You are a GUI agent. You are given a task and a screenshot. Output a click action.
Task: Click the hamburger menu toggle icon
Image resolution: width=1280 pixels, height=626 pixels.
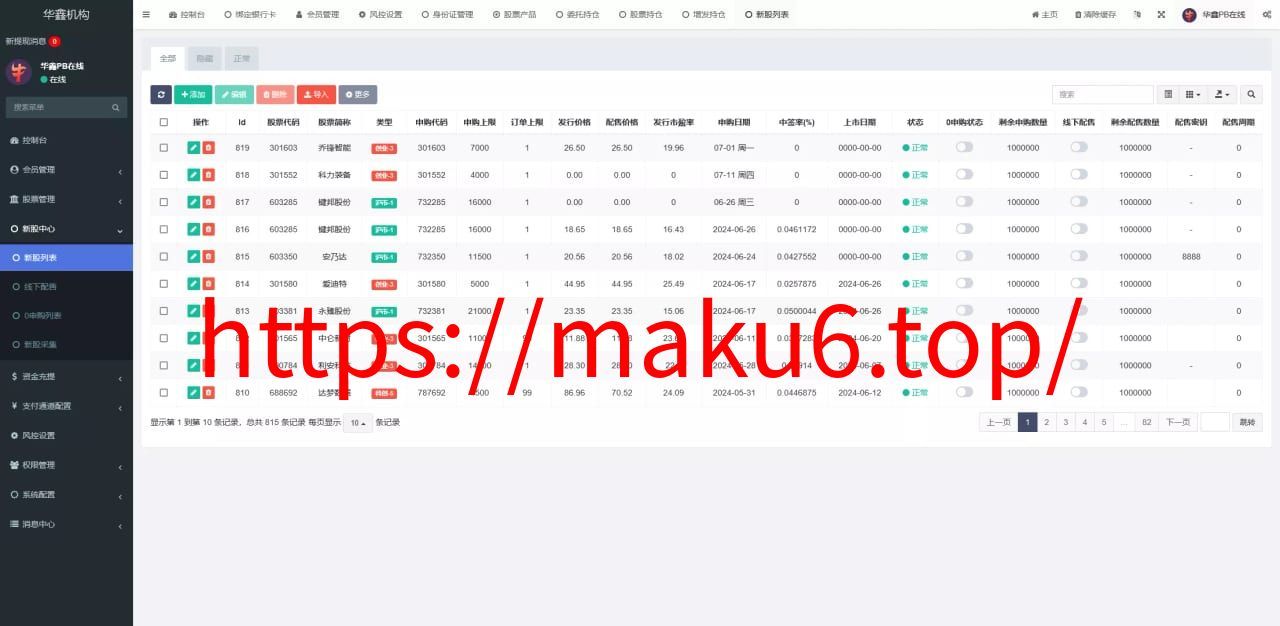146,15
